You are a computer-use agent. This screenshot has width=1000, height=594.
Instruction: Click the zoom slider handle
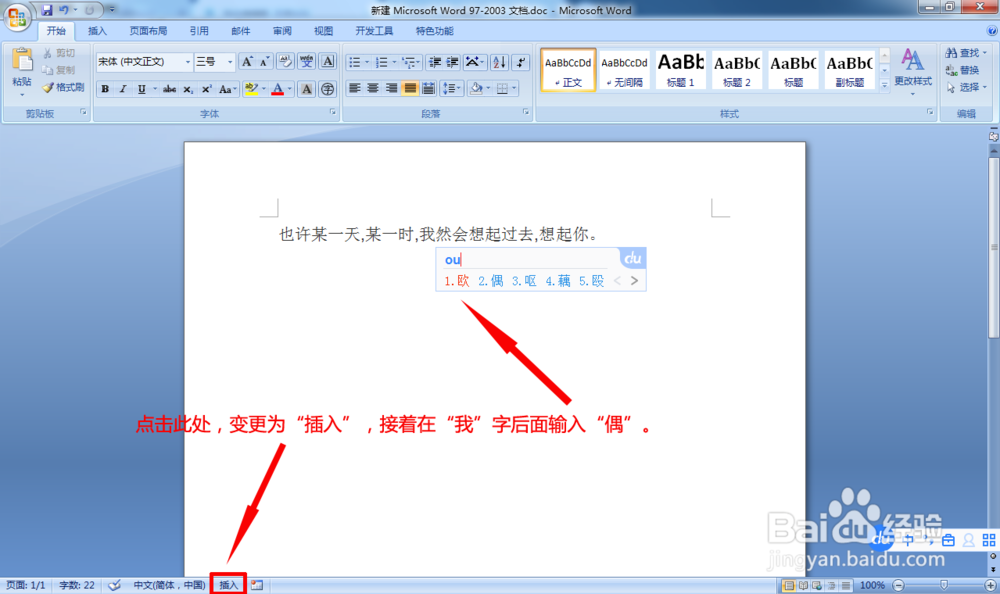(x=944, y=585)
